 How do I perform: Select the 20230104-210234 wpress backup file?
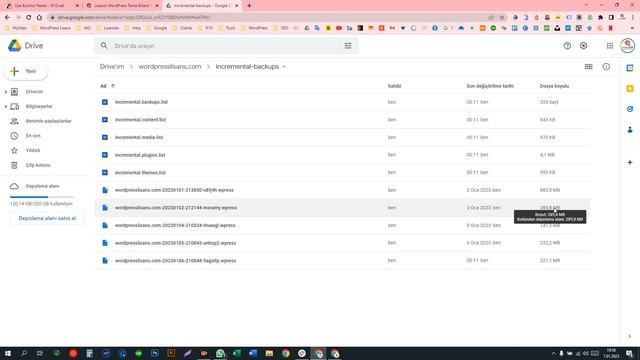(343, 225)
